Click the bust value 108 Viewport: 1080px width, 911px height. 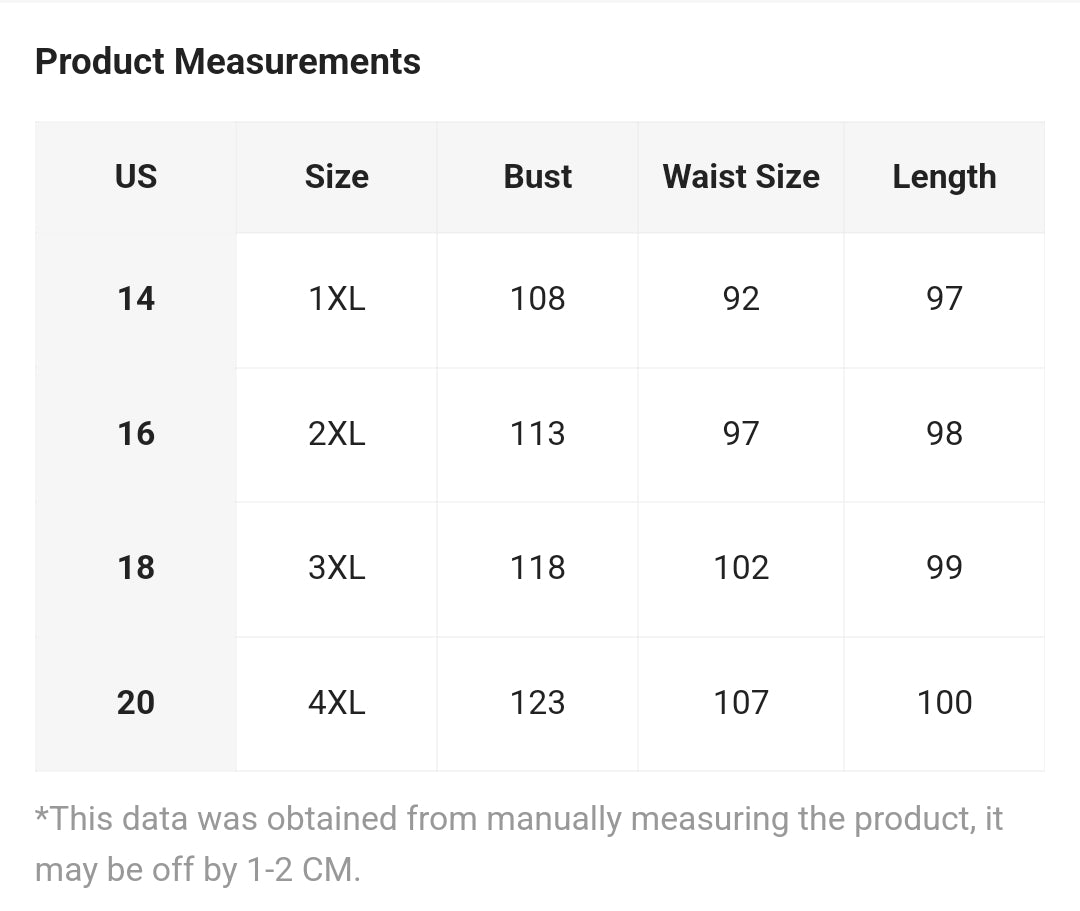[538, 299]
